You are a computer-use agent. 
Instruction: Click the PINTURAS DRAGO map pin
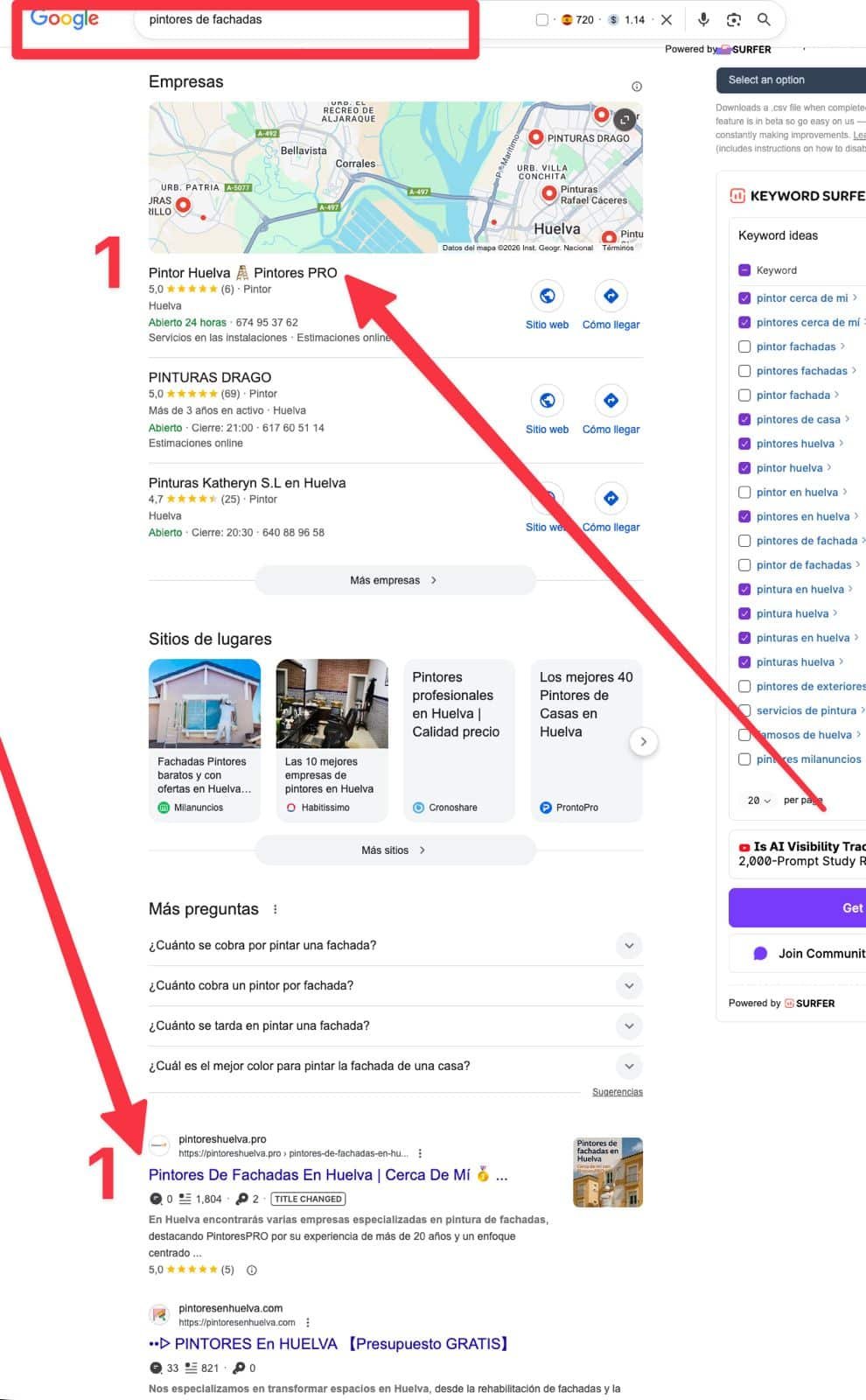(535, 137)
